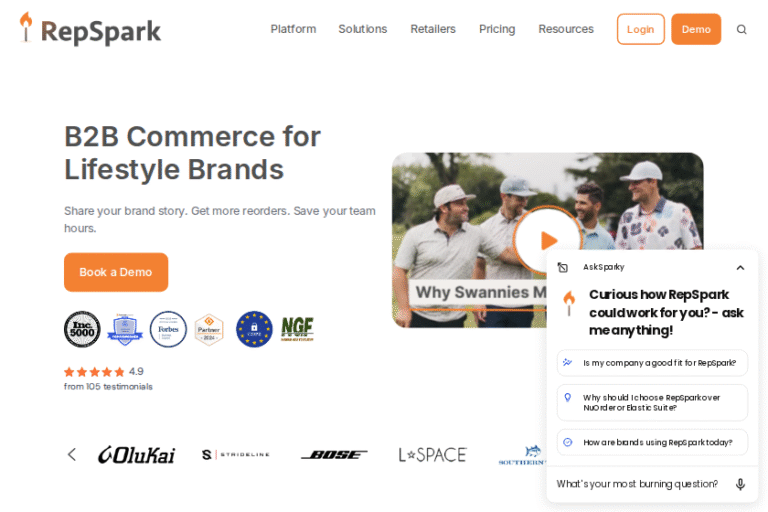Collapse the AskSparky chat panel
The width and height of the screenshot is (768, 512).
pyautogui.click(x=740, y=268)
